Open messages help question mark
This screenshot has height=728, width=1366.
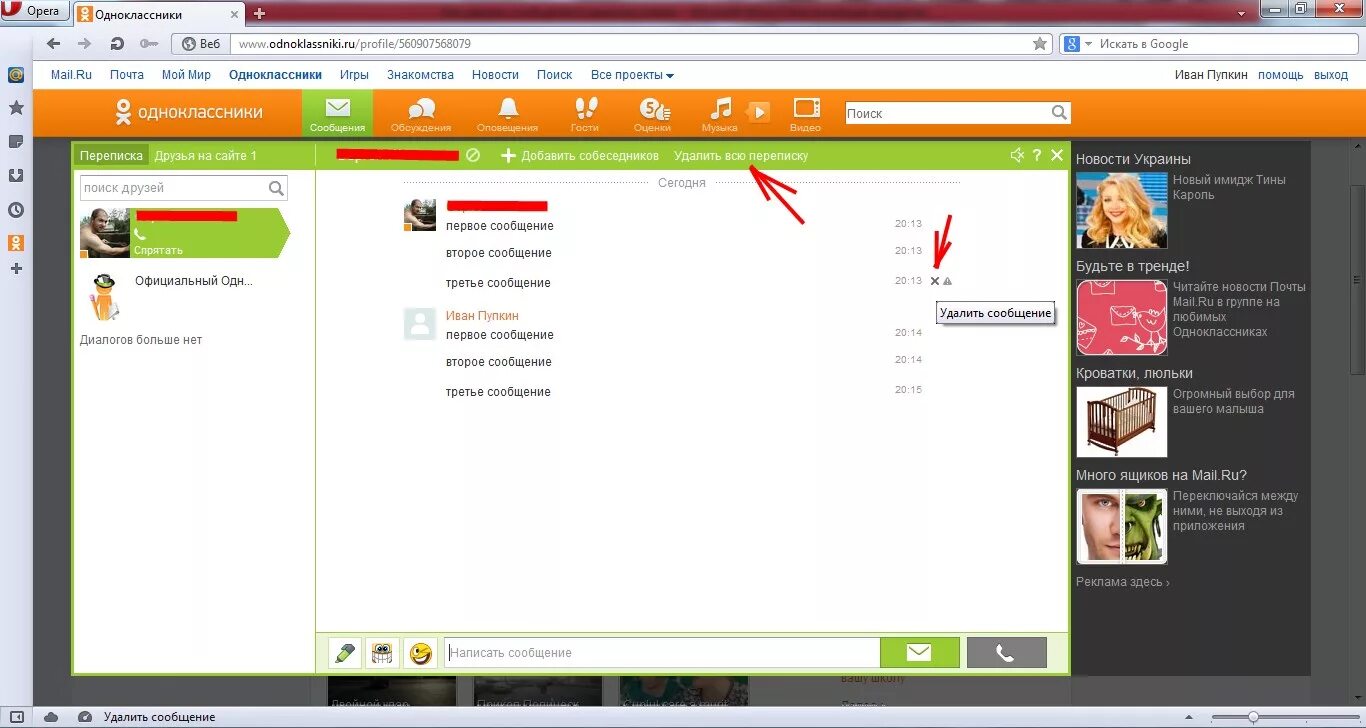point(1037,155)
